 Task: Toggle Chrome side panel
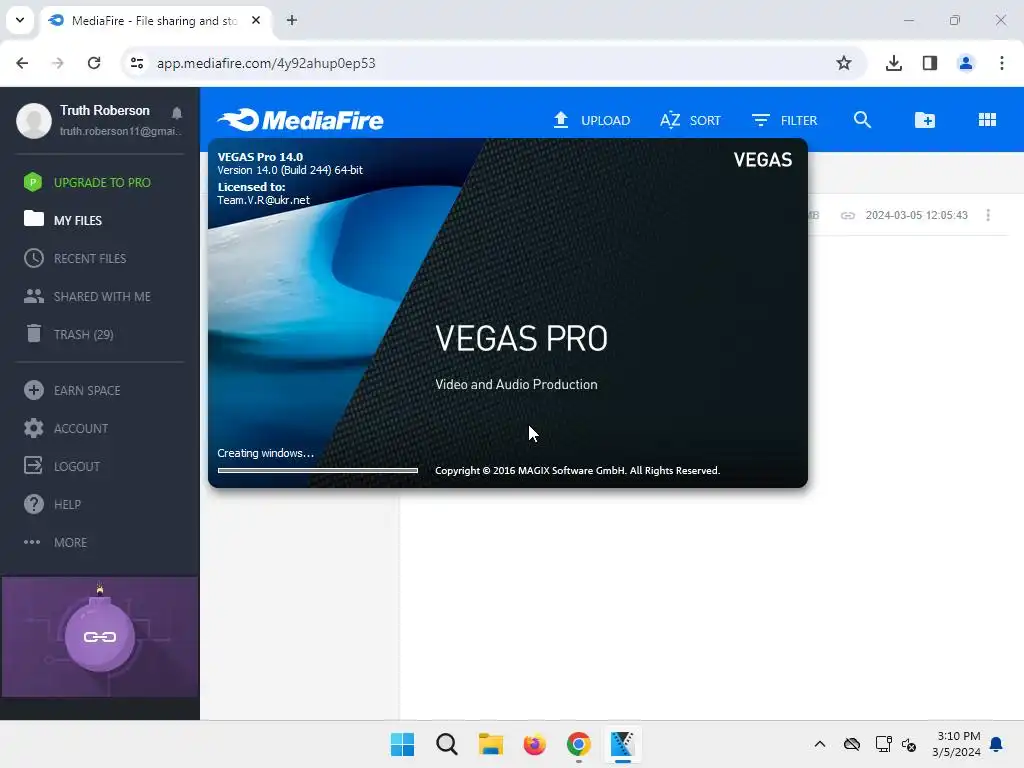(930, 63)
